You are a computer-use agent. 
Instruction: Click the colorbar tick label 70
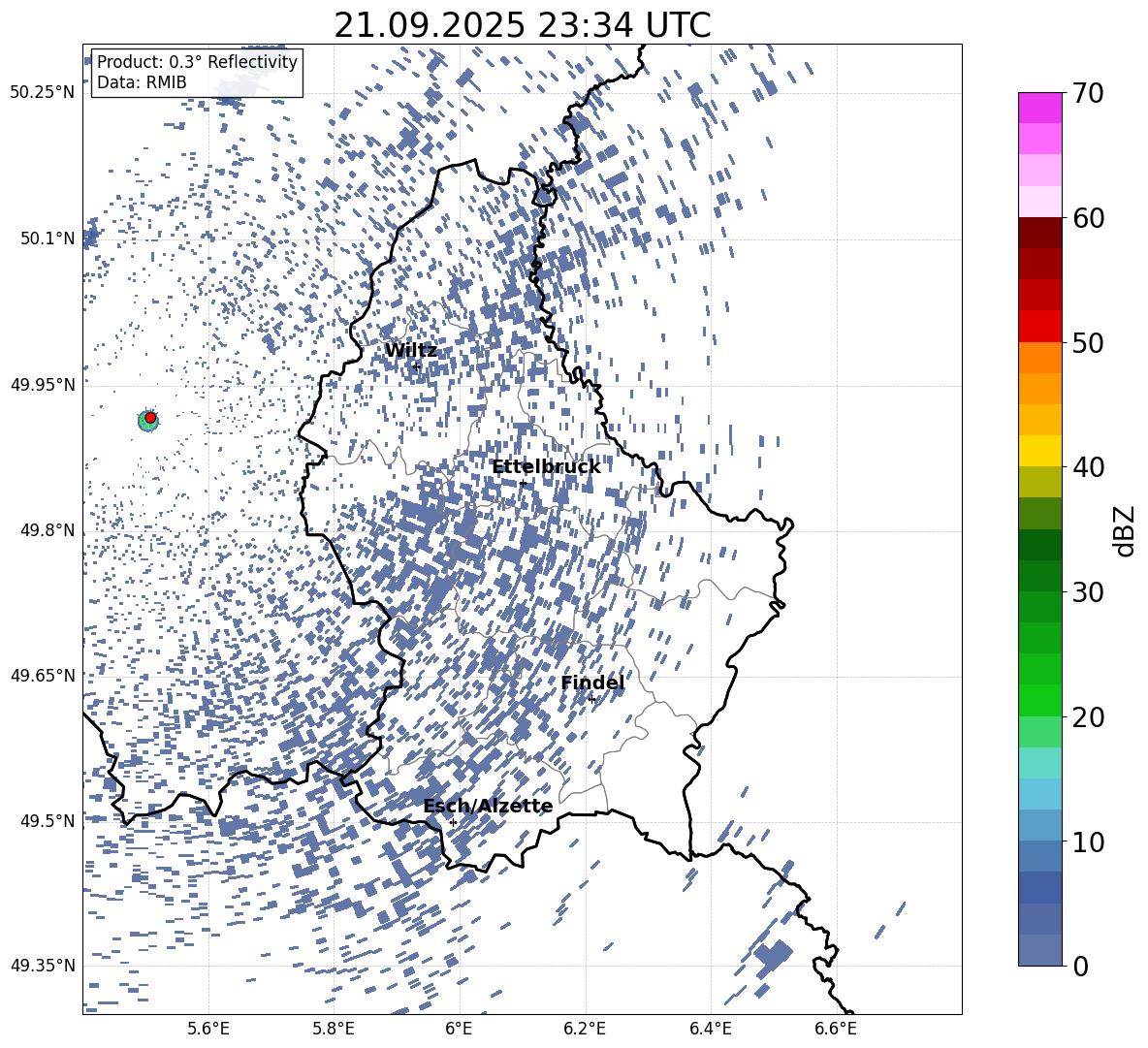tap(1088, 93)
